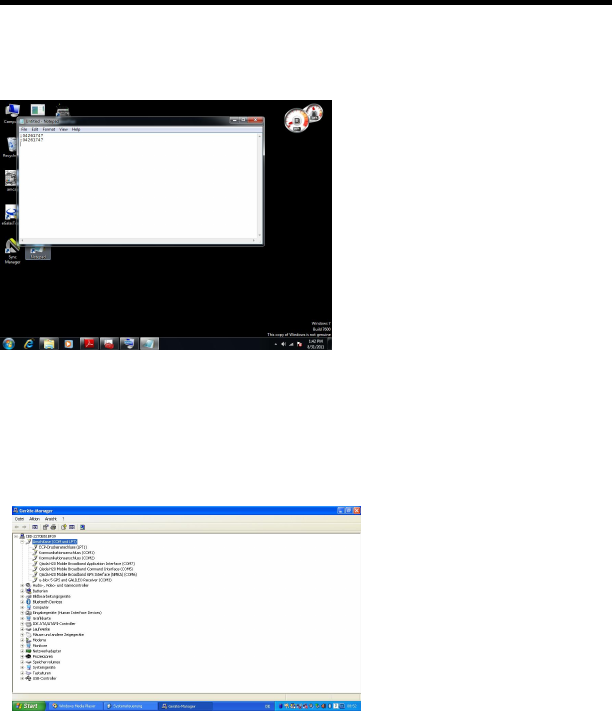The width and height of the screenshot is (612, 711).
Task: Click the Forward arrow in Geräte-Manager toolbar
Action: point(24,527)
